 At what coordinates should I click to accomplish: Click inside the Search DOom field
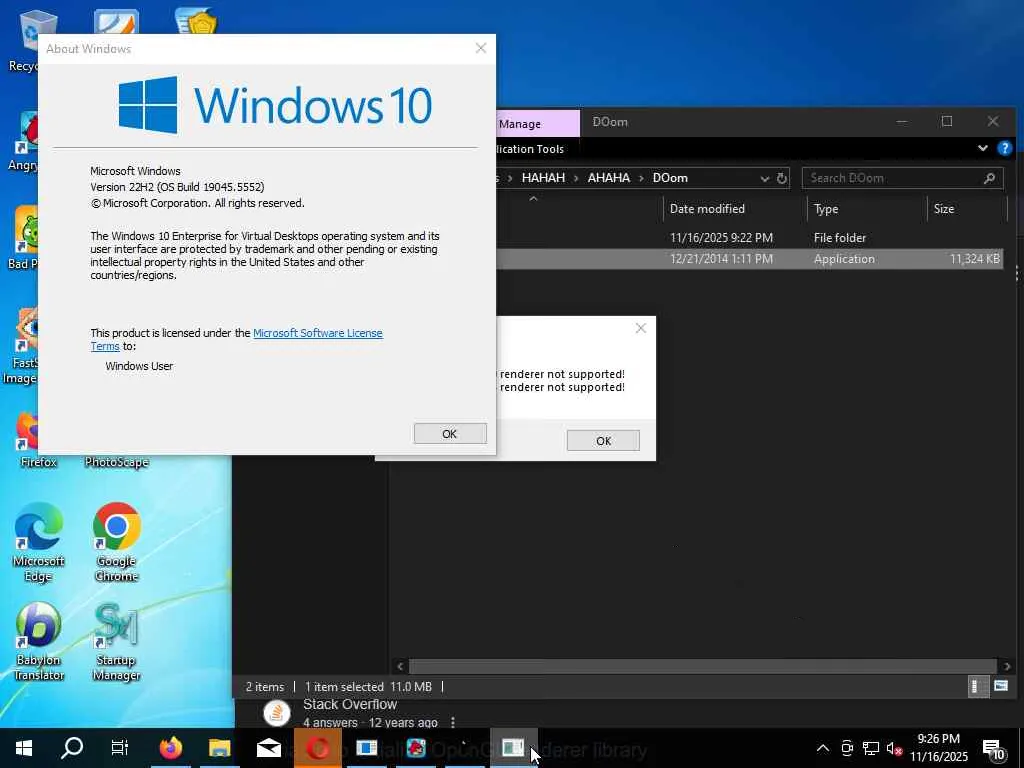902,178
